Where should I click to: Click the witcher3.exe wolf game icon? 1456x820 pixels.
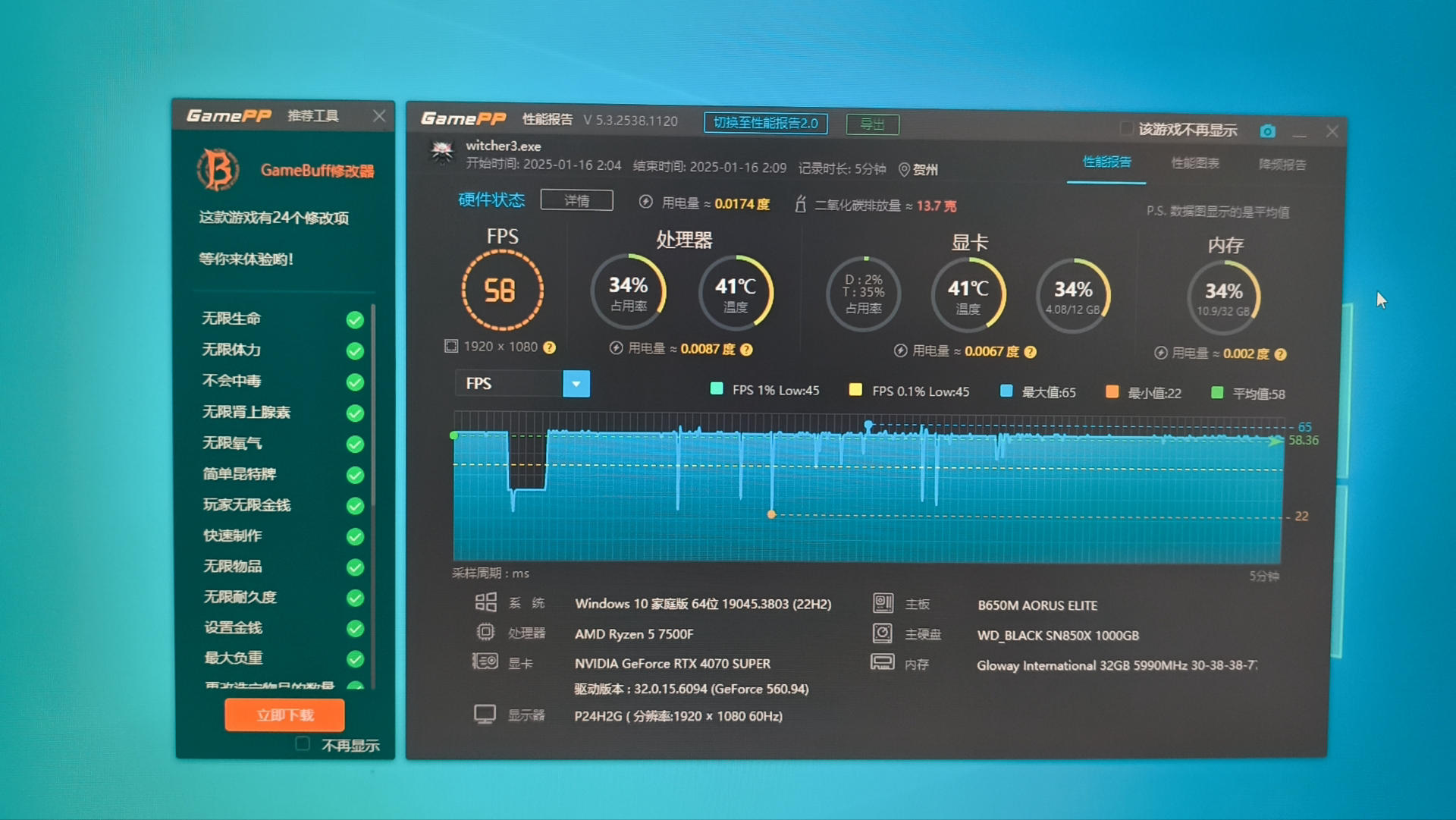click(442, 152)
